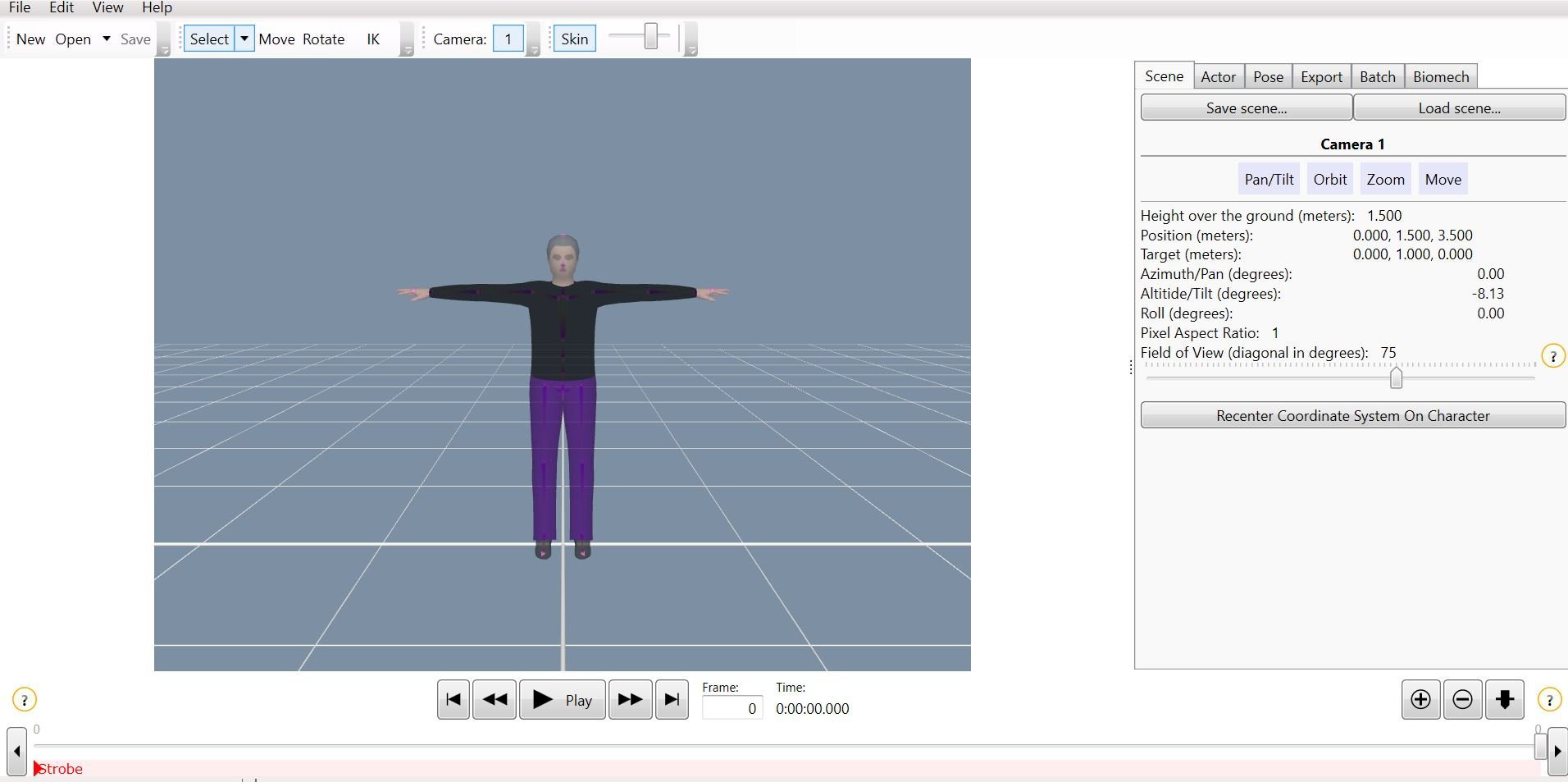Click the fast-forward button
1568x782 pixels.
[630, 700]
